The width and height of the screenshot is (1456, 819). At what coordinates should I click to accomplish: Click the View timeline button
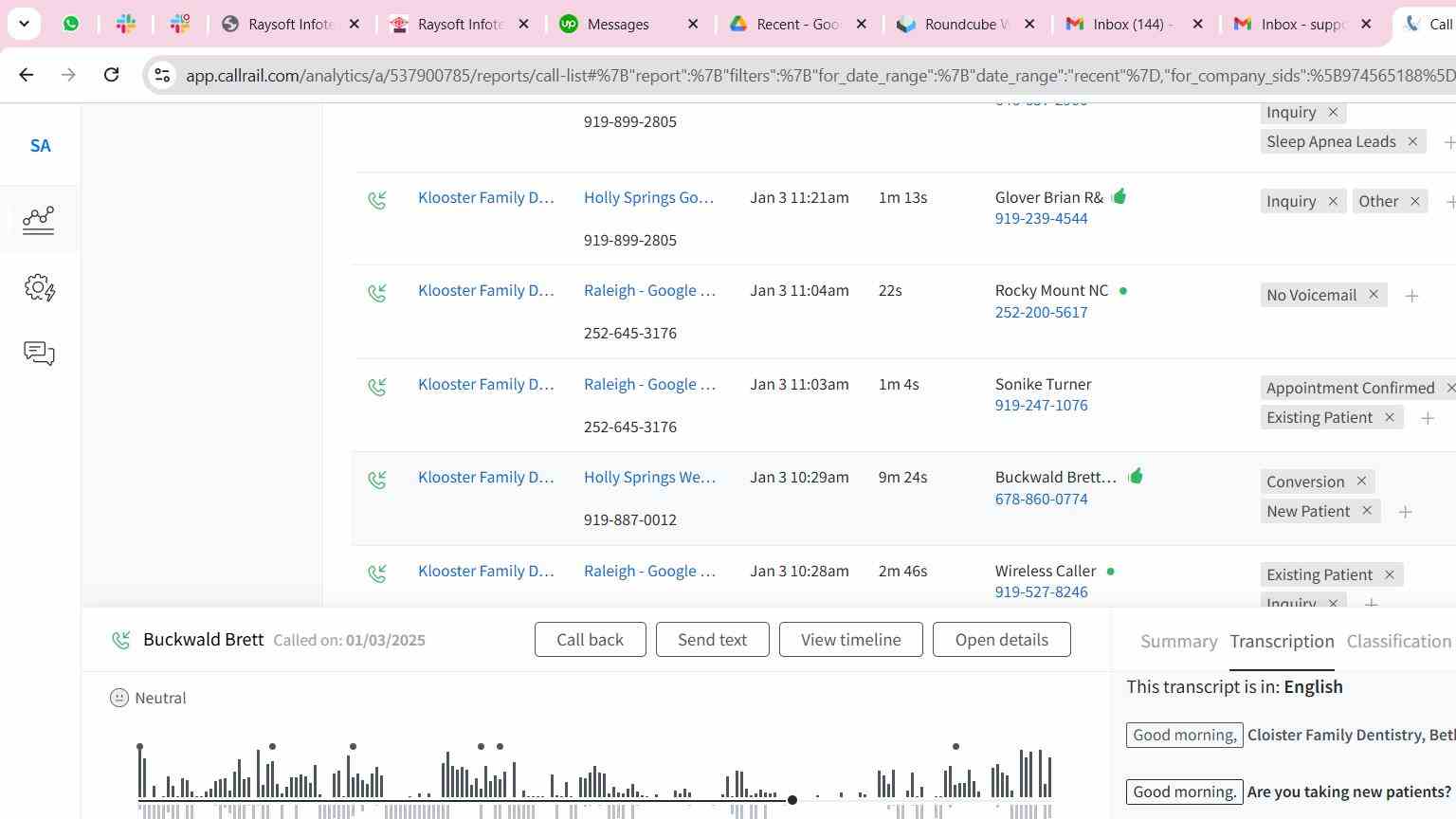[850, 640]
